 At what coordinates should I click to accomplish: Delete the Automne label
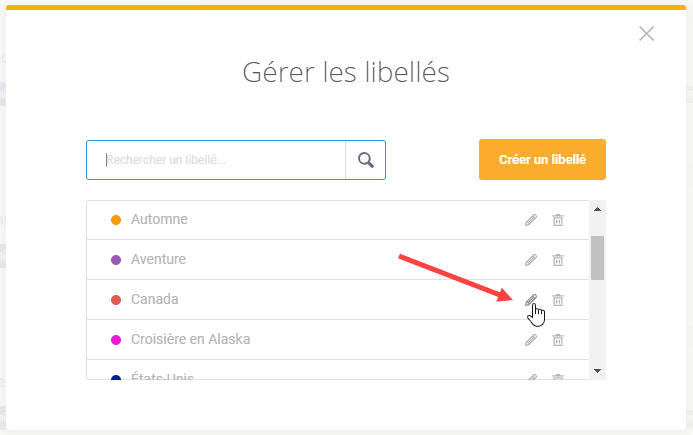(558, 220)
